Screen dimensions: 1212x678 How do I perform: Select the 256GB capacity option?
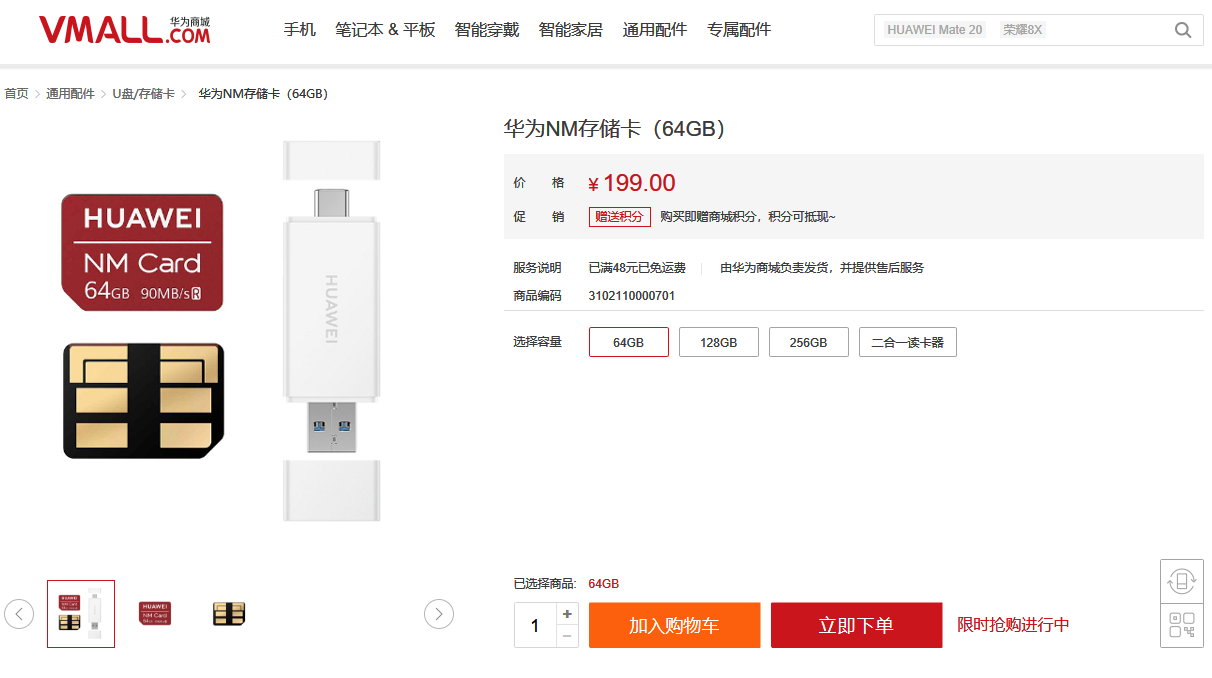coord(808,341)
